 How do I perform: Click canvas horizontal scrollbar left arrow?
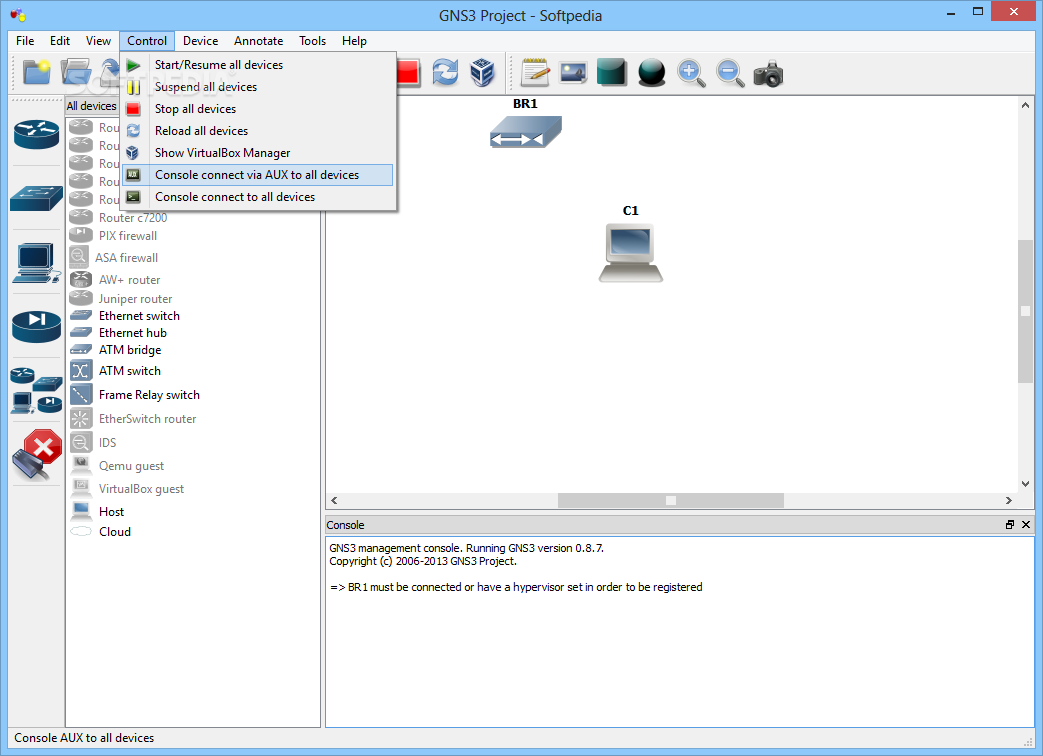334,500
